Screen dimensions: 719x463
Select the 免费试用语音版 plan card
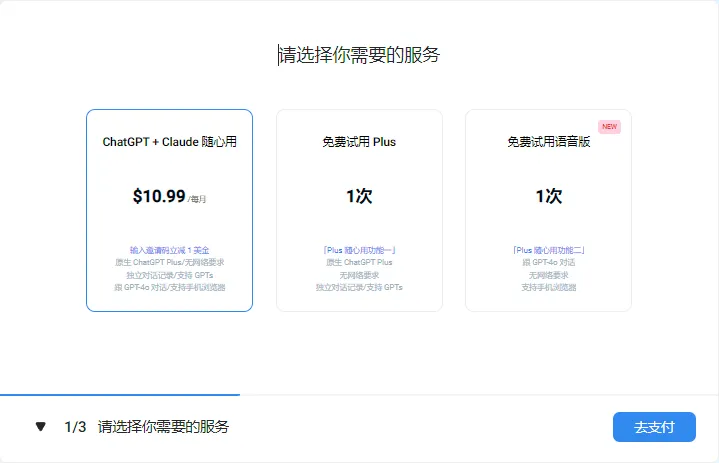click(x=548, y=210)
